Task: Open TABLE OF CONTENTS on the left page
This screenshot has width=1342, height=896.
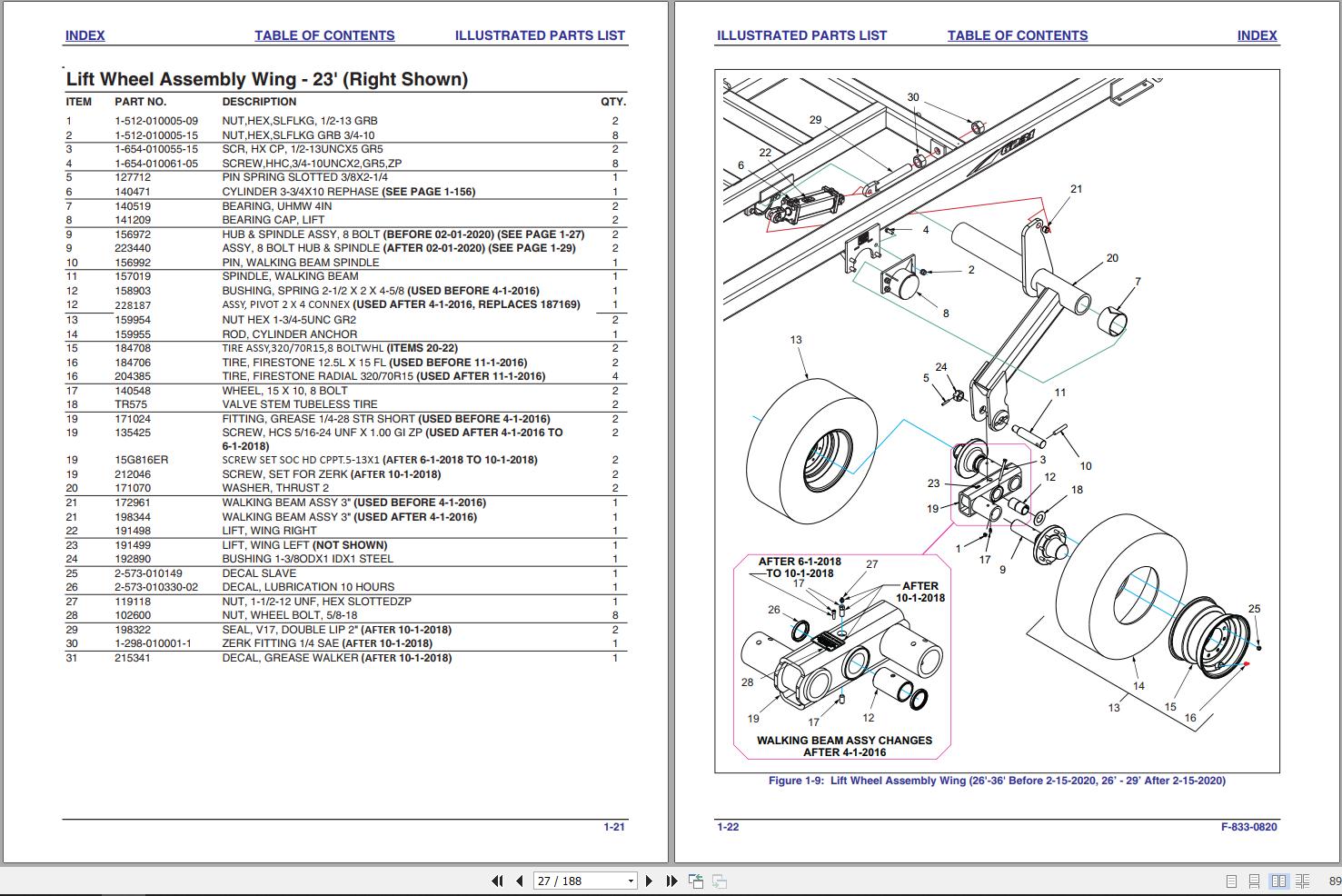Action: tap(323, 35)
